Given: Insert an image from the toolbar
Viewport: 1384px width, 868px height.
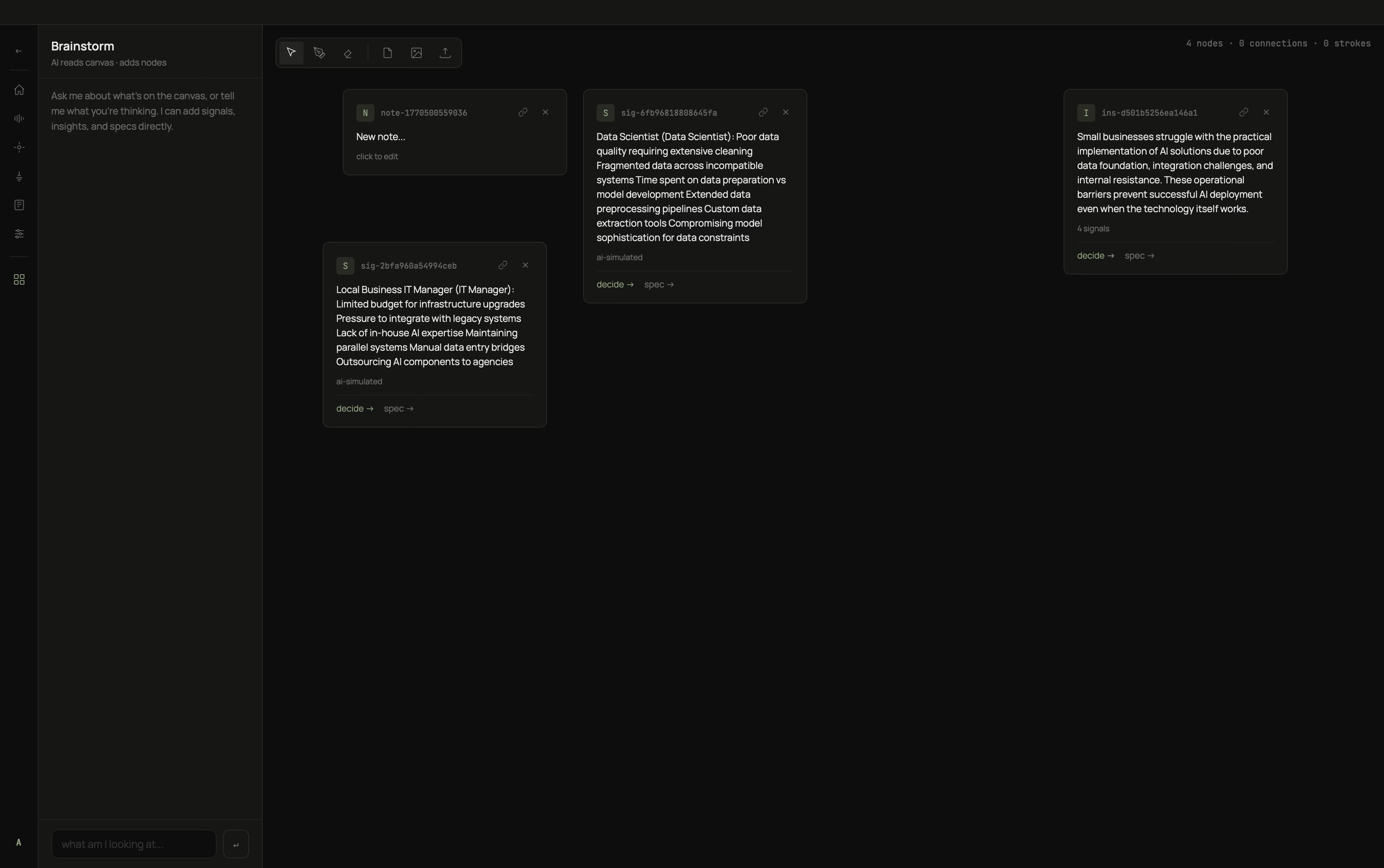Looking at the screenshot, I should [416, 52].
